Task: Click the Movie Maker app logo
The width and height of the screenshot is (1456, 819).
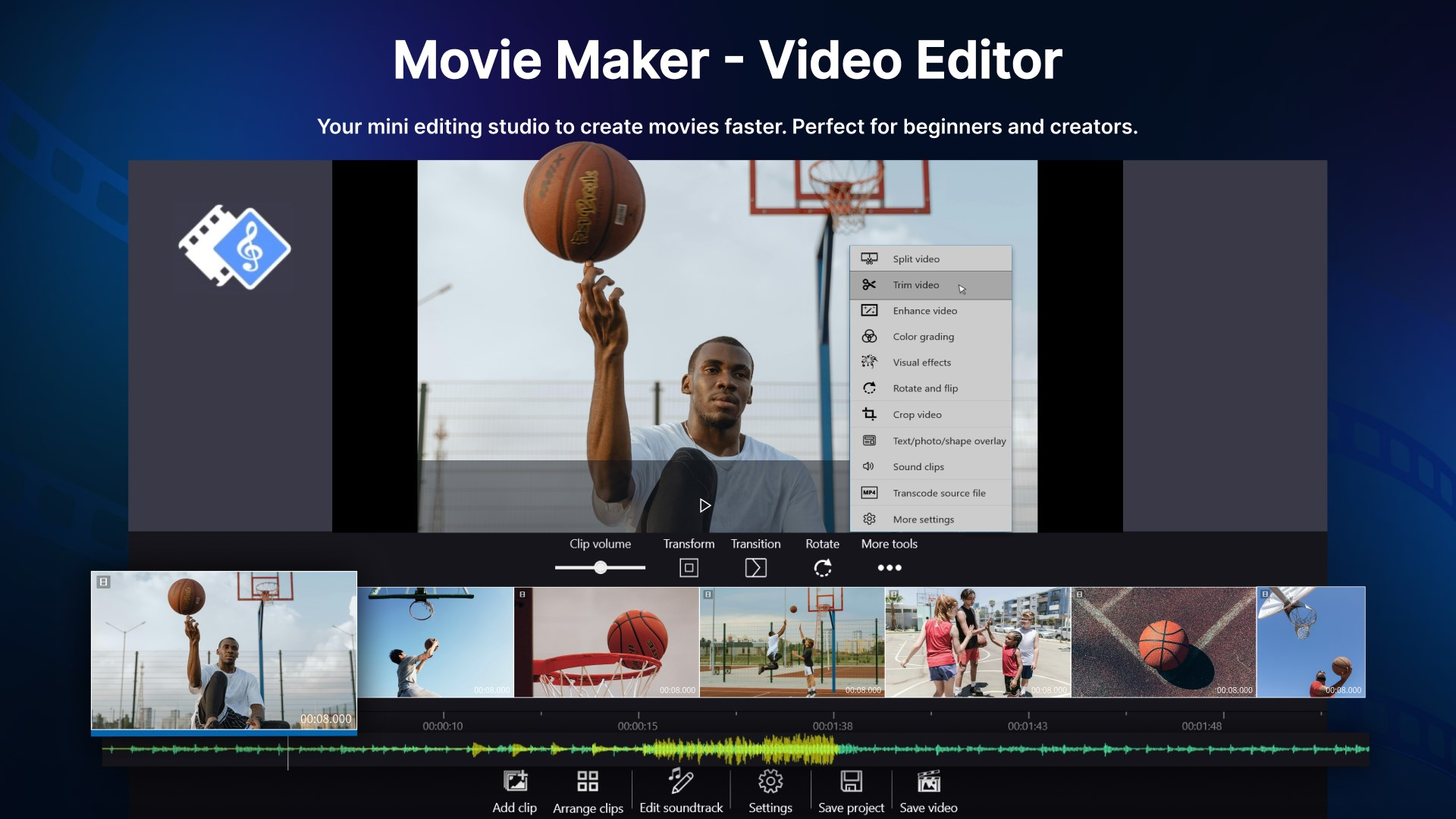Action: pos(234,247)
